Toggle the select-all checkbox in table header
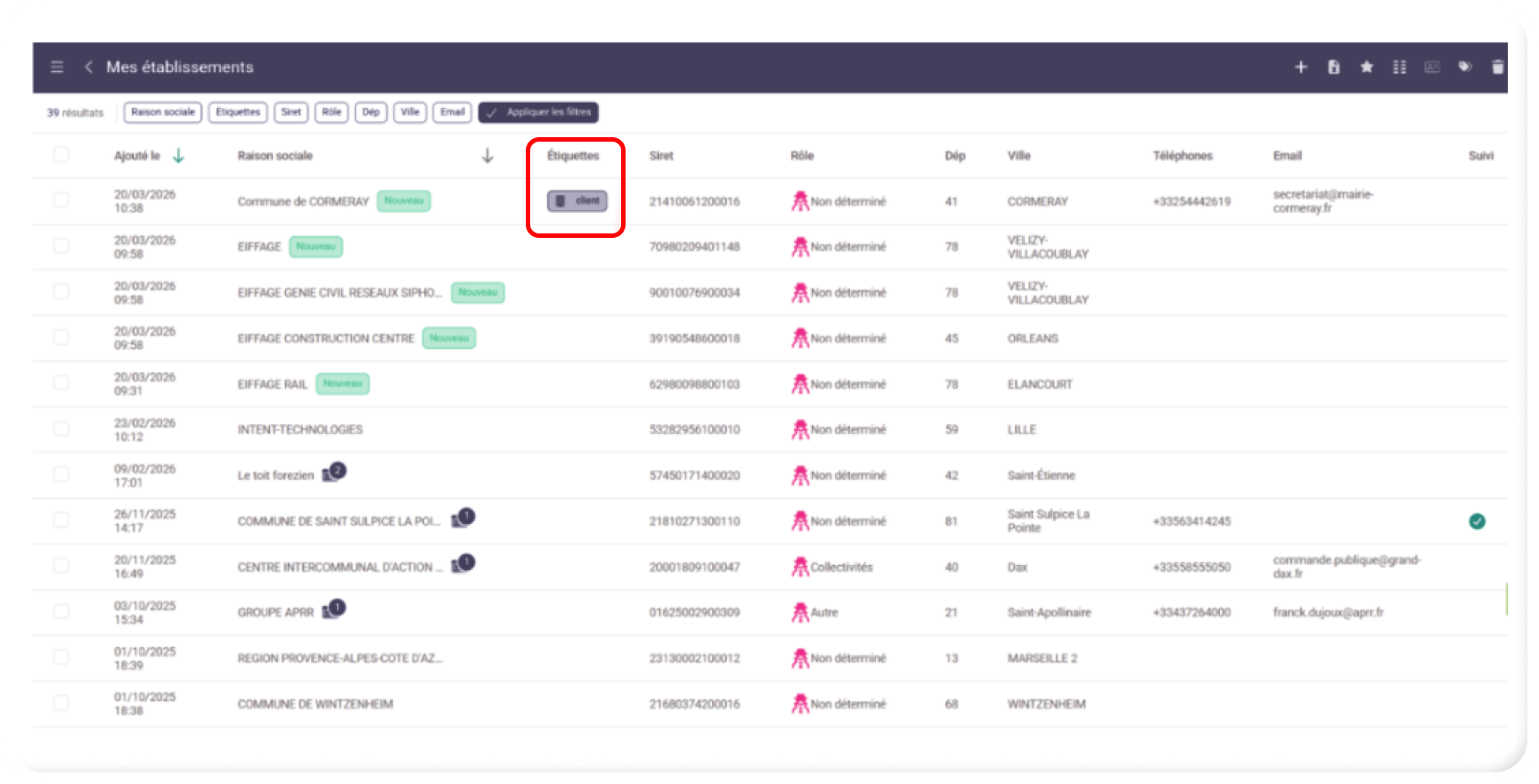1539x784 pixels. [61, 155]
